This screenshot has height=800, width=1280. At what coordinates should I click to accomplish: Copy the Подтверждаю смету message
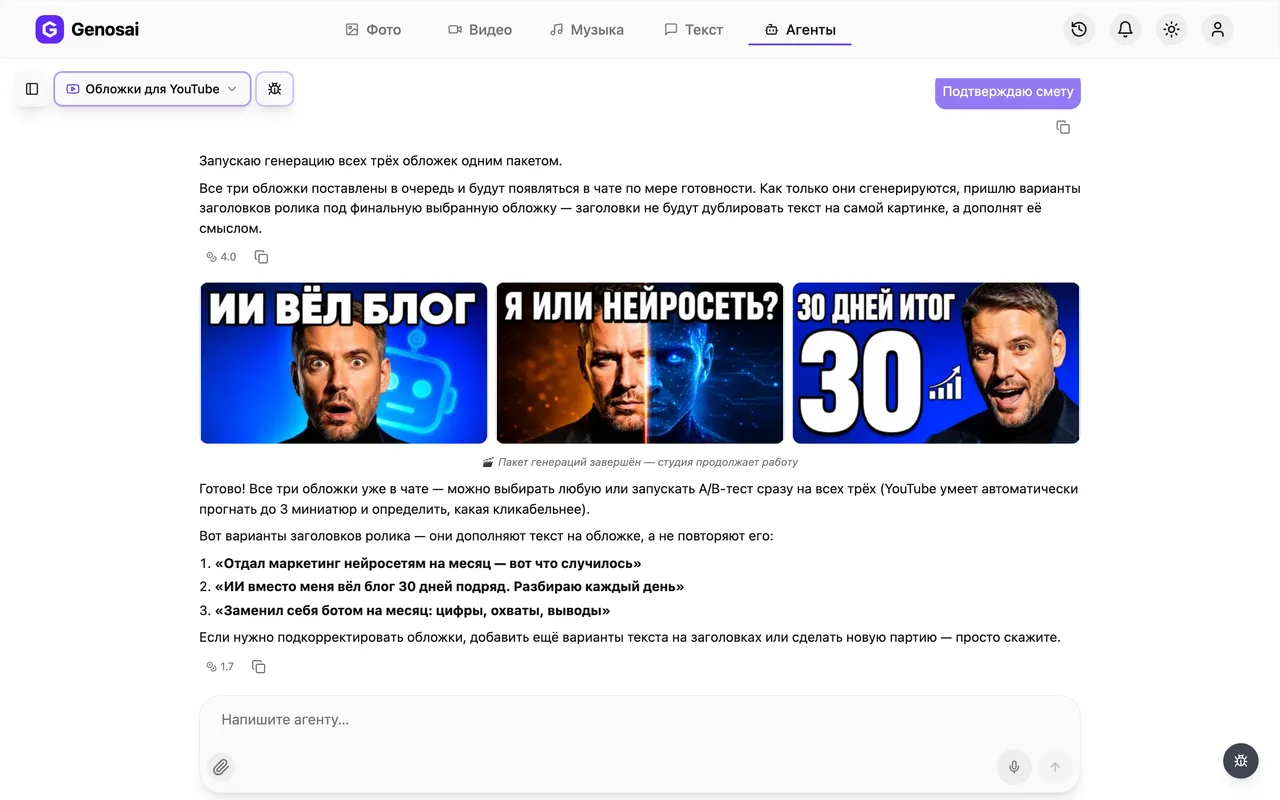pyautogui.click(x=1063, y=127)
